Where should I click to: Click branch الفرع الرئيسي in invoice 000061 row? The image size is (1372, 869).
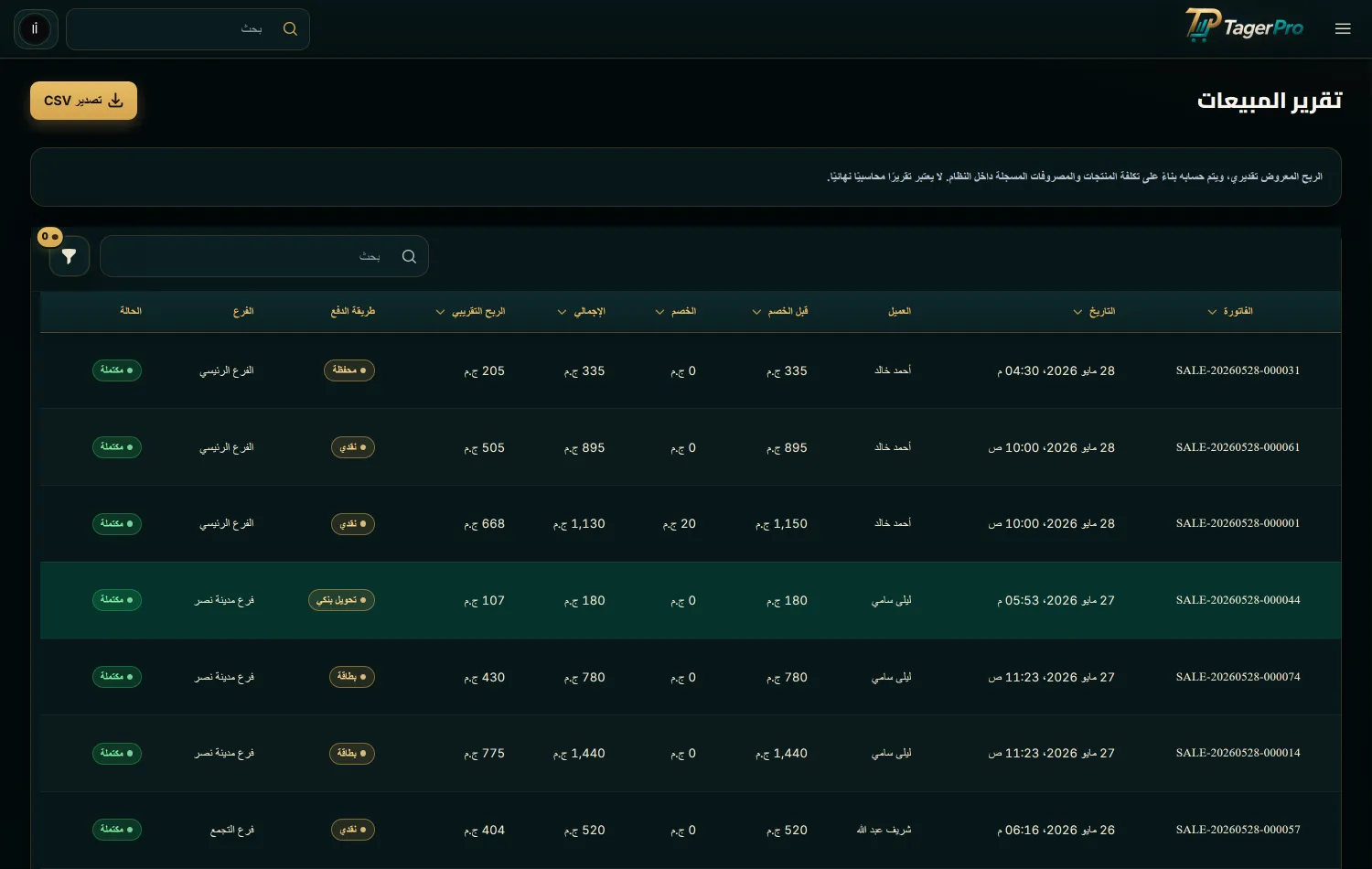(x=227, y=447)
